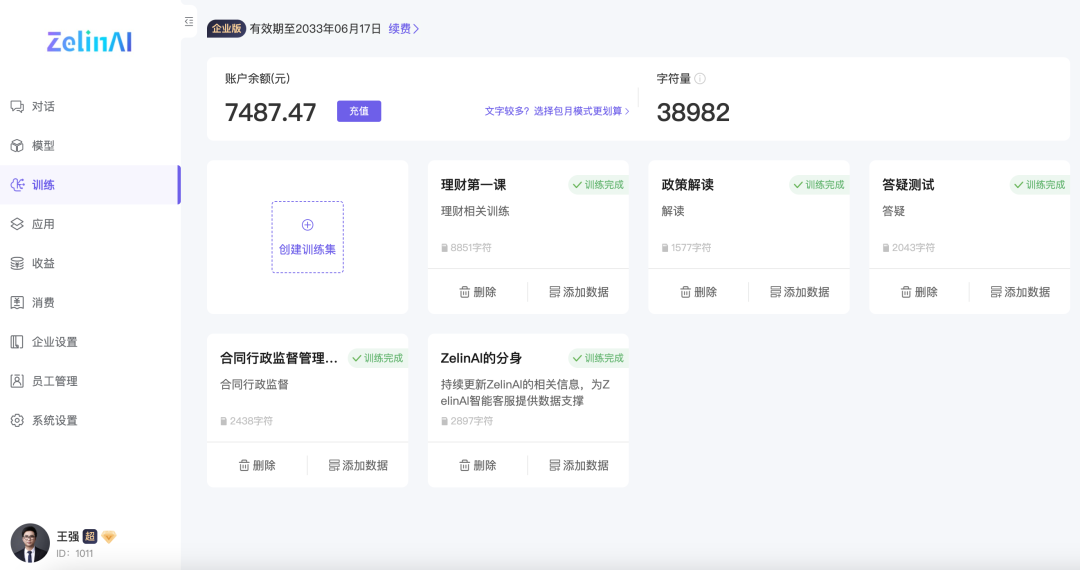Click 训练完成 status on 答疑测试
This screenshot has height=570, width=1080.
point(1039,184)
